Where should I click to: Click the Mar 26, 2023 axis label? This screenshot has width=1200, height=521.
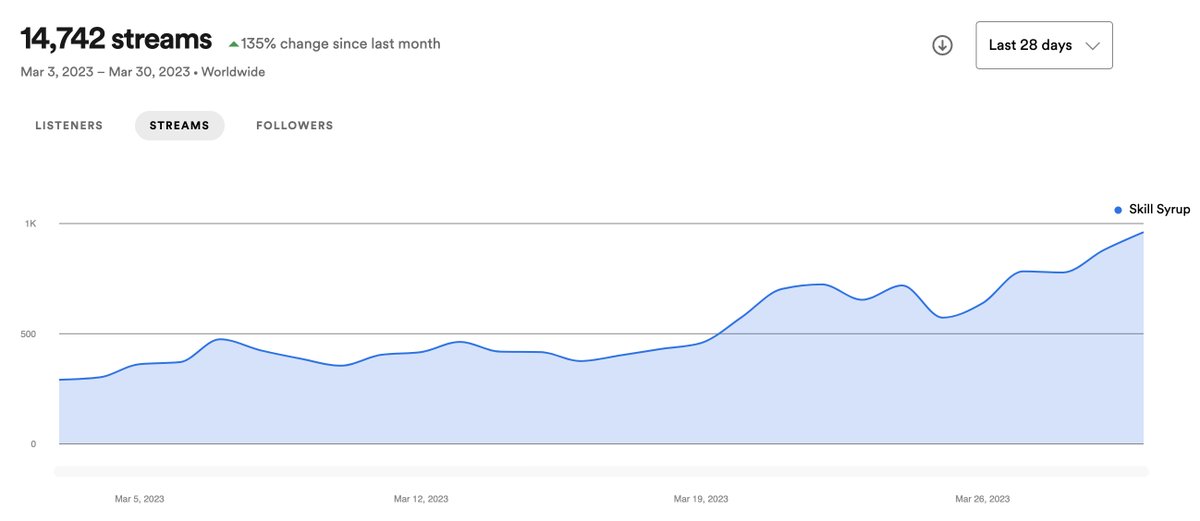pyautogui.click(x=982, y=498)
